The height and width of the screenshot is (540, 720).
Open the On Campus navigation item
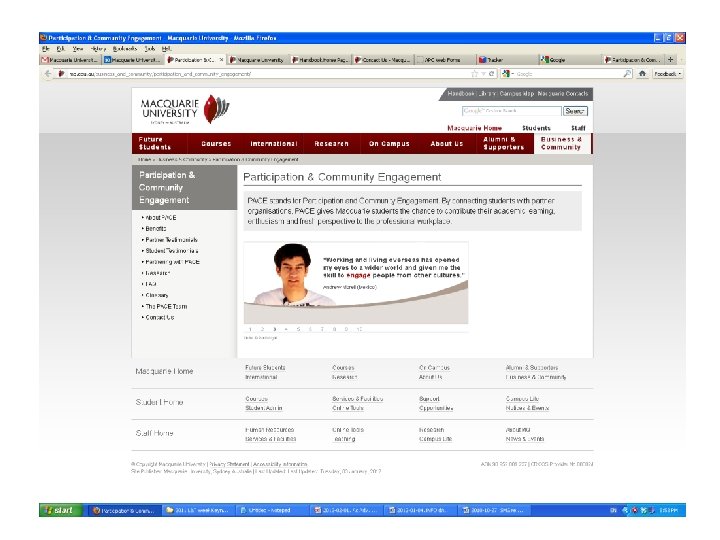tap(389, 144)
